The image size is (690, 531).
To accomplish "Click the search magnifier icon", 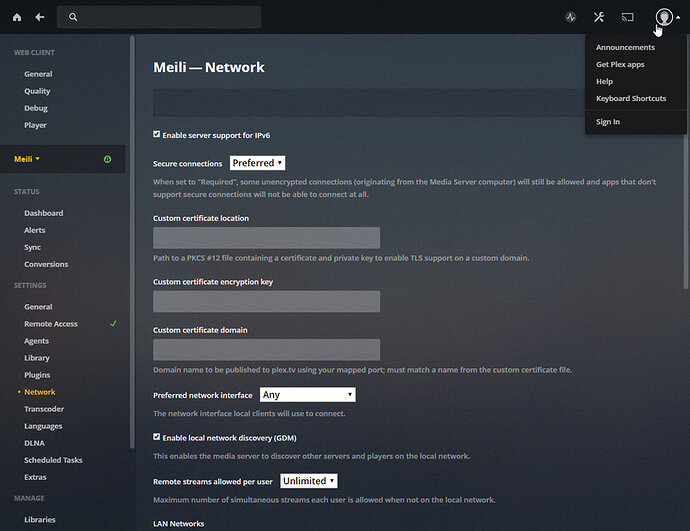I will click(73, 17).
